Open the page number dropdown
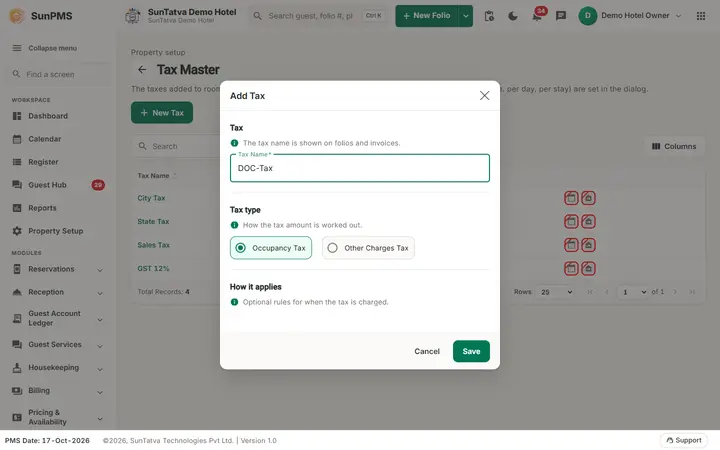This screenshot has width=720, height=450. 634,292
